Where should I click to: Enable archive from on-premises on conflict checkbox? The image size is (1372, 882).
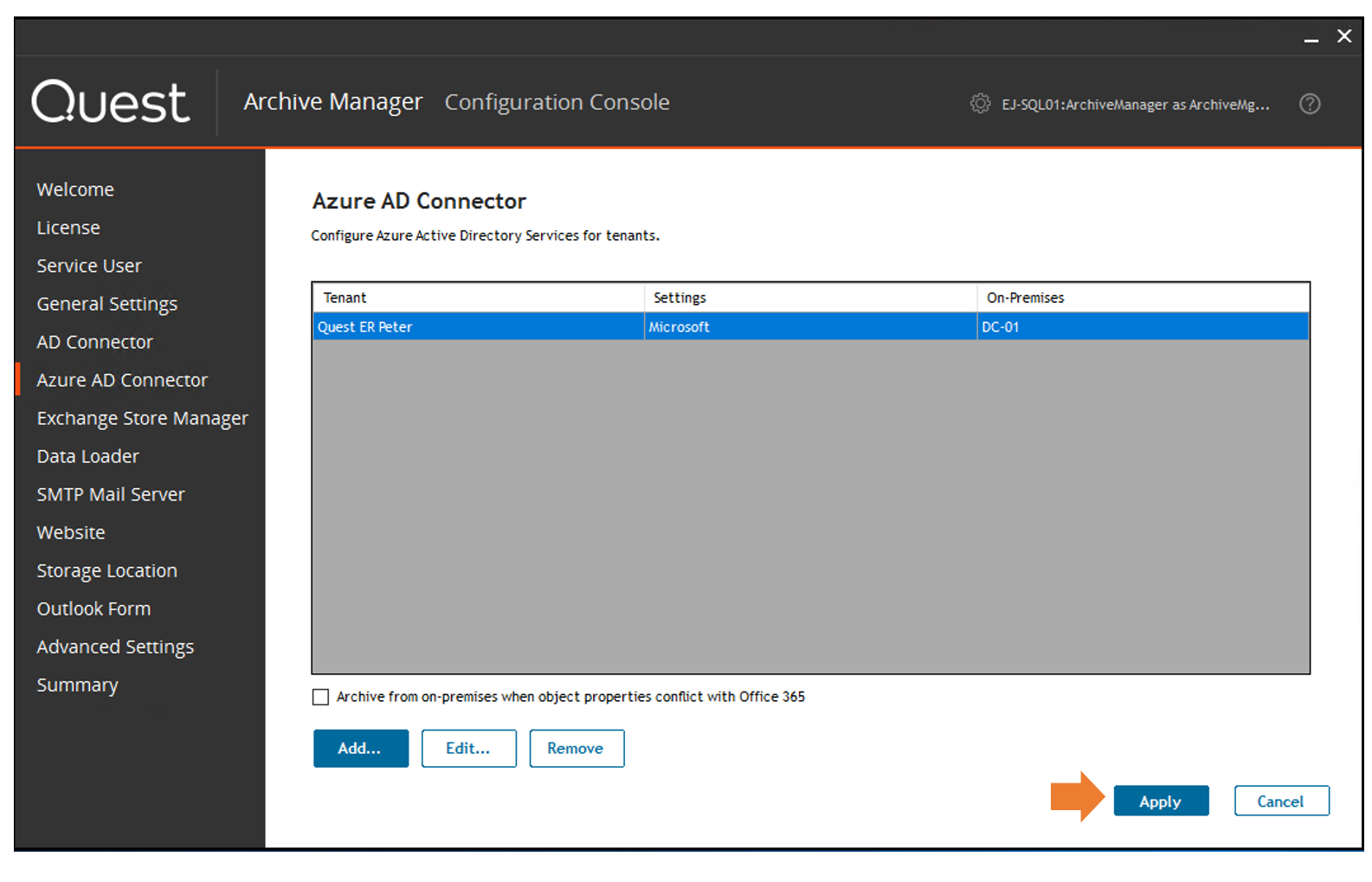320,697
